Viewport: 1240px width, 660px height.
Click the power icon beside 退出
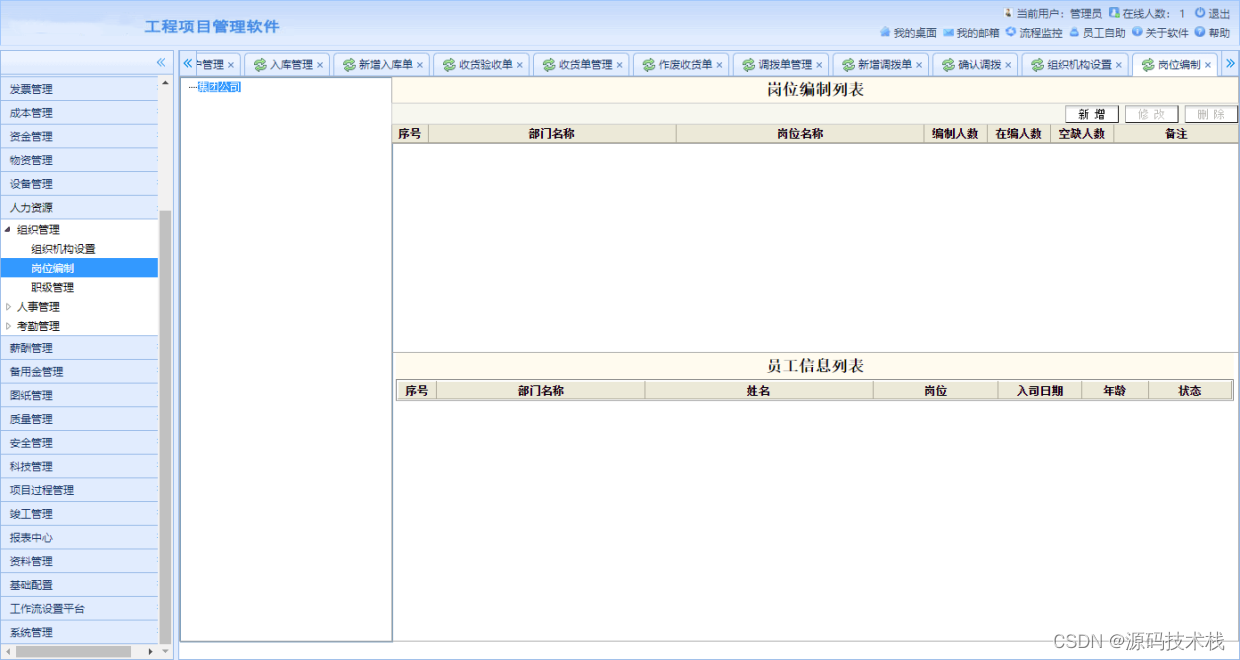(1200, 13)
